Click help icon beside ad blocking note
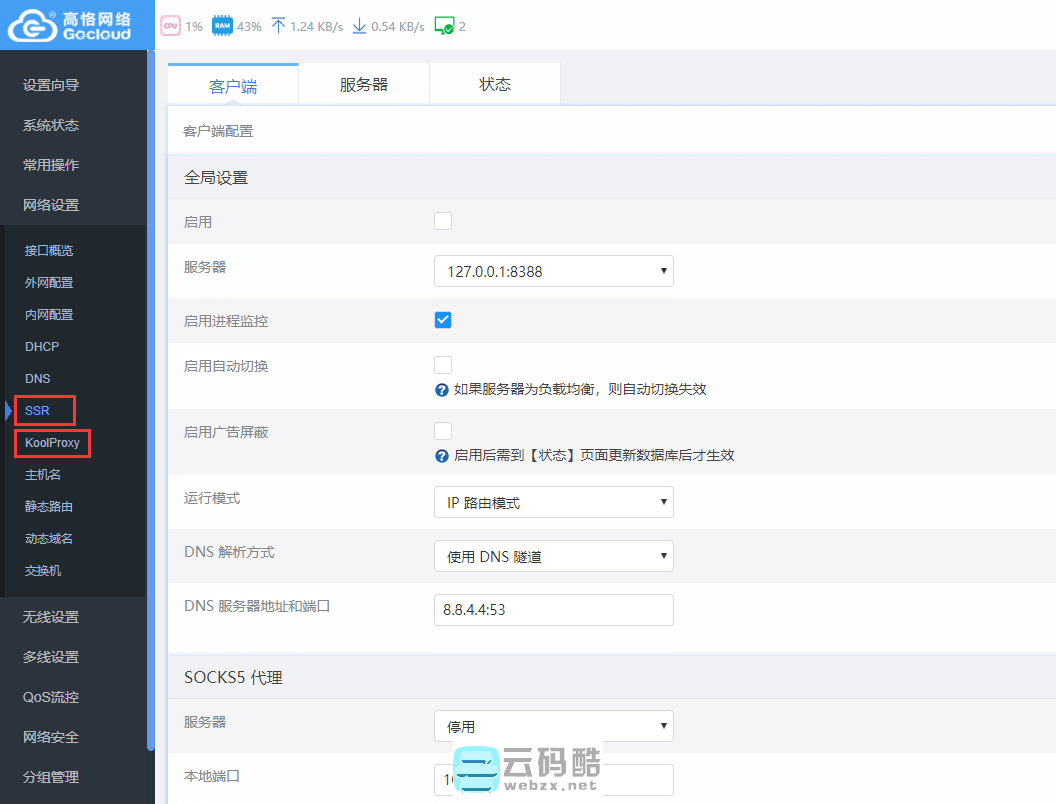This screenshot has height=804, width=1056. click(441, 456)
